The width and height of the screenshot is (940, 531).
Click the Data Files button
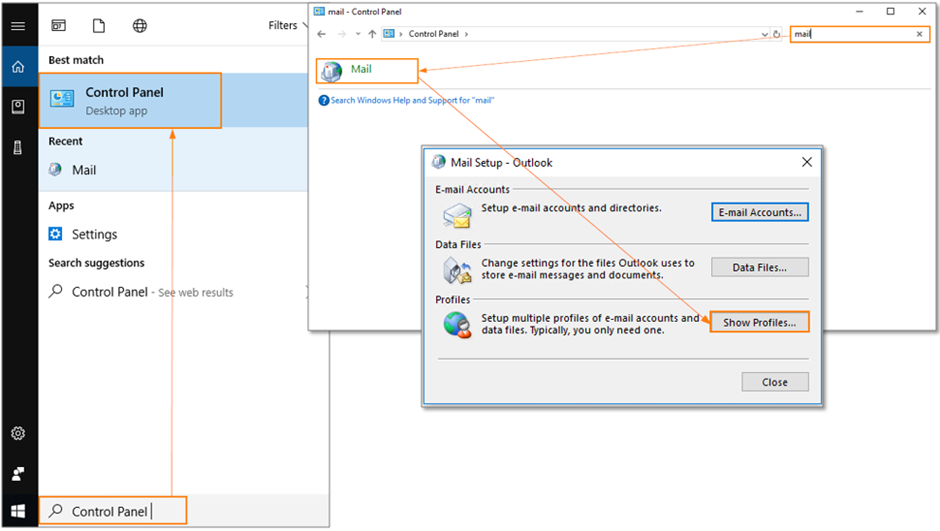point(759,267)
